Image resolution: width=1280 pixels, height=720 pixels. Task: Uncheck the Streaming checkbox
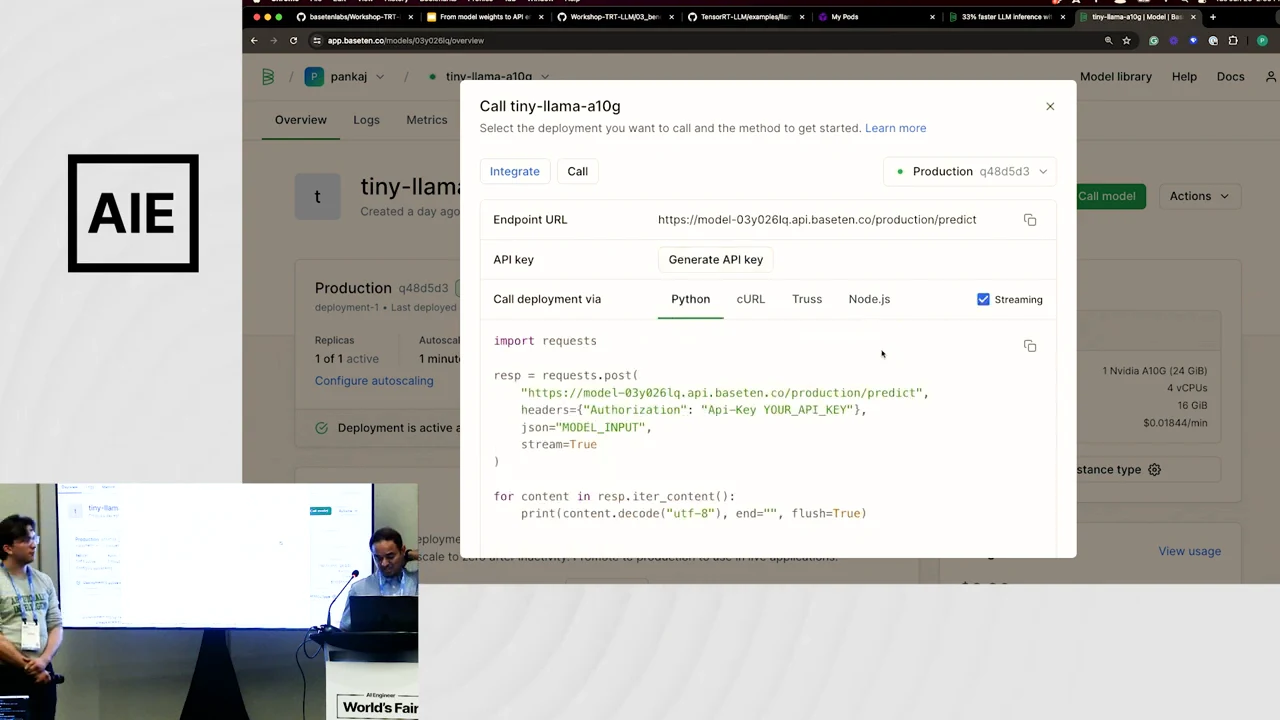pos(983,299)
